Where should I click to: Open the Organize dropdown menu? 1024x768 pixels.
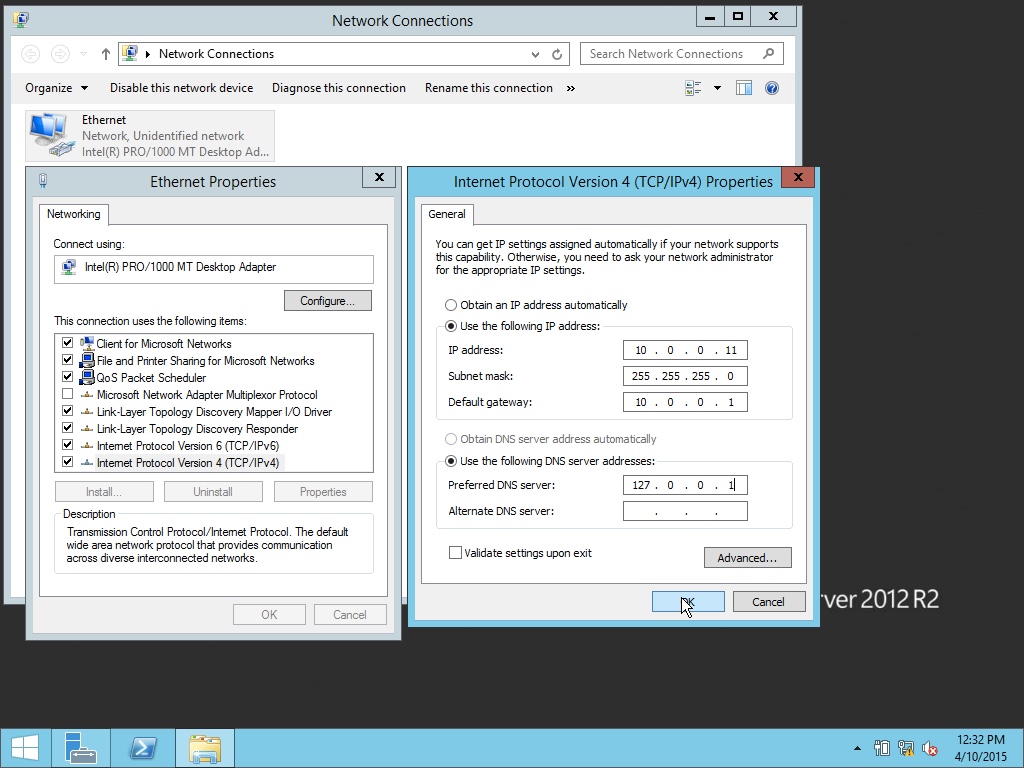tap(56, 88)
